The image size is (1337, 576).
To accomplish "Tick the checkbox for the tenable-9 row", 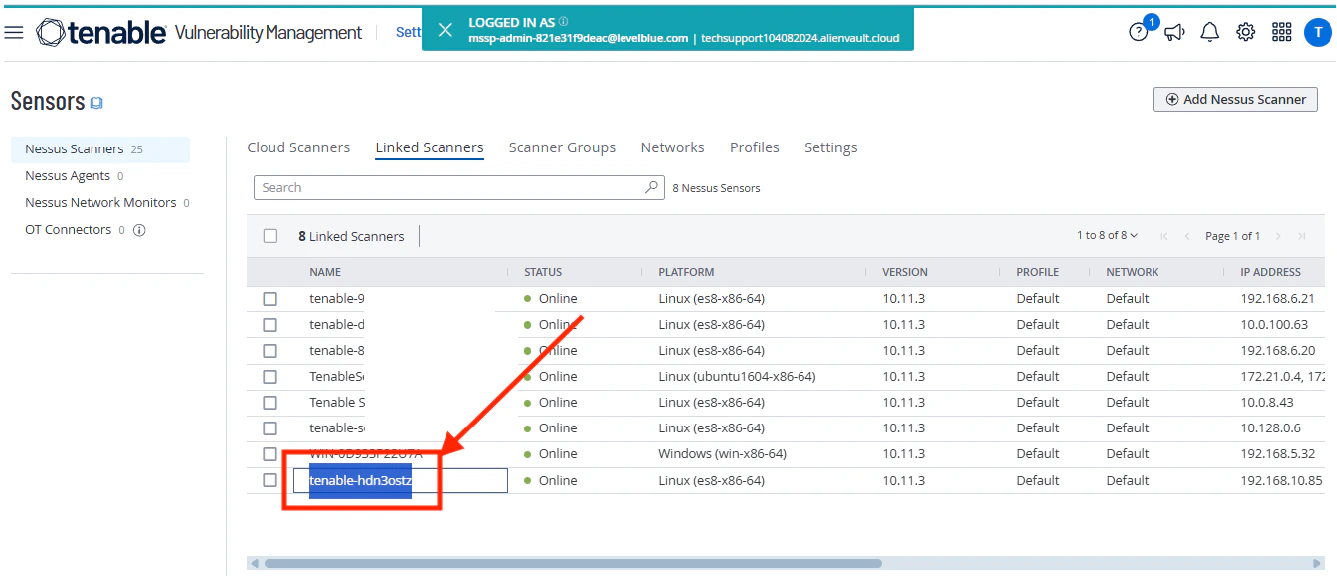I will click(x=270, y=299).
